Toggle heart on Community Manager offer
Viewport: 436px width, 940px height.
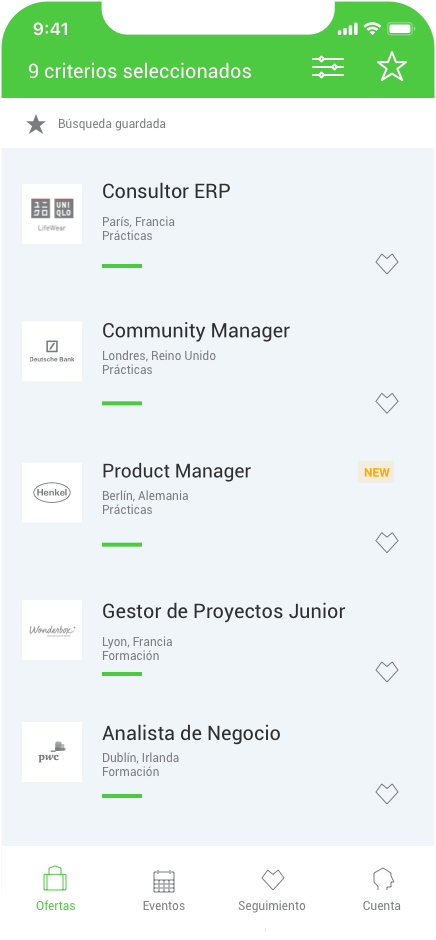click(387, 403)
